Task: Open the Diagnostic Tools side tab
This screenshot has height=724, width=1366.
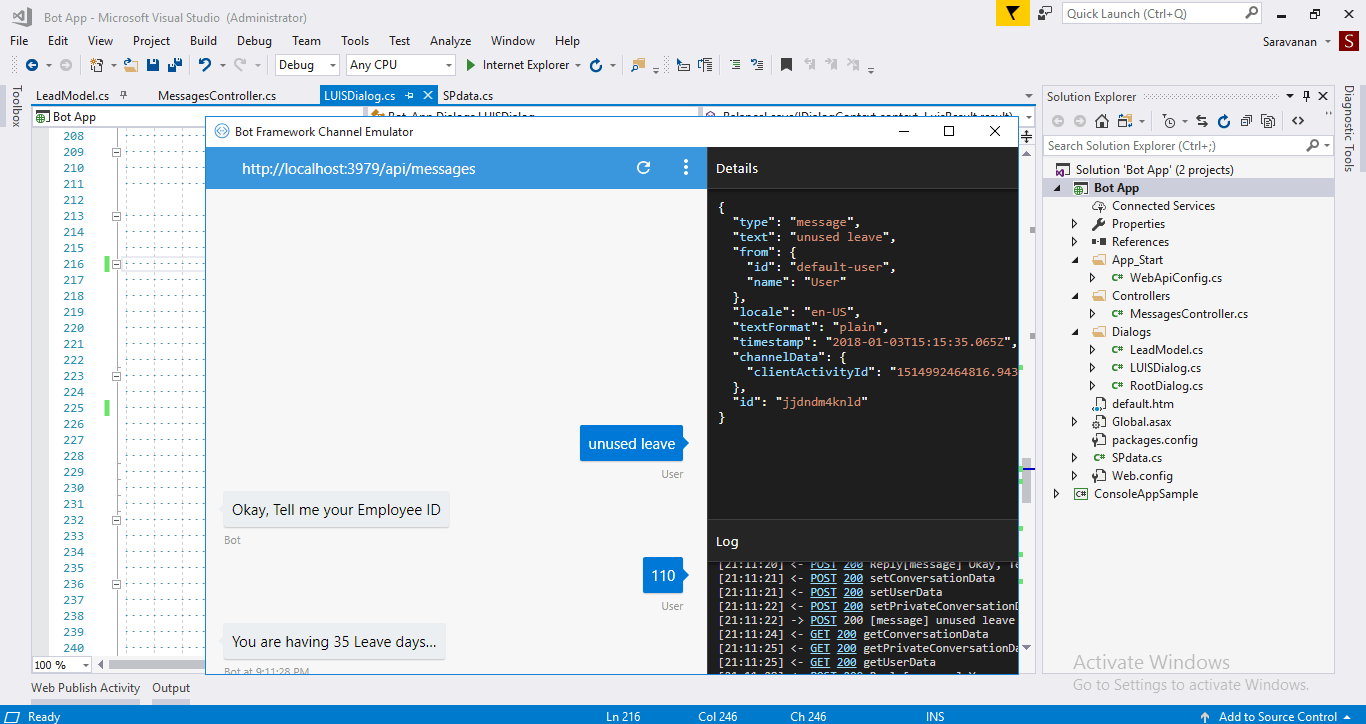Action: pos(1349,129)
